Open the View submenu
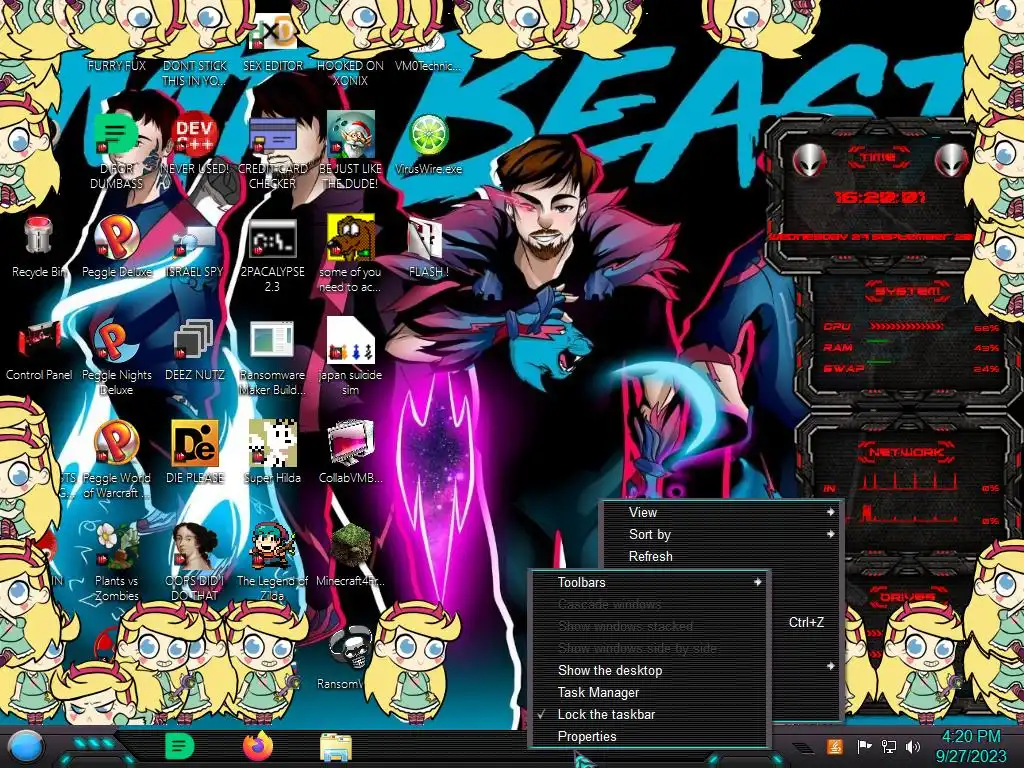The image size is (1024, 768). point(722,513)
